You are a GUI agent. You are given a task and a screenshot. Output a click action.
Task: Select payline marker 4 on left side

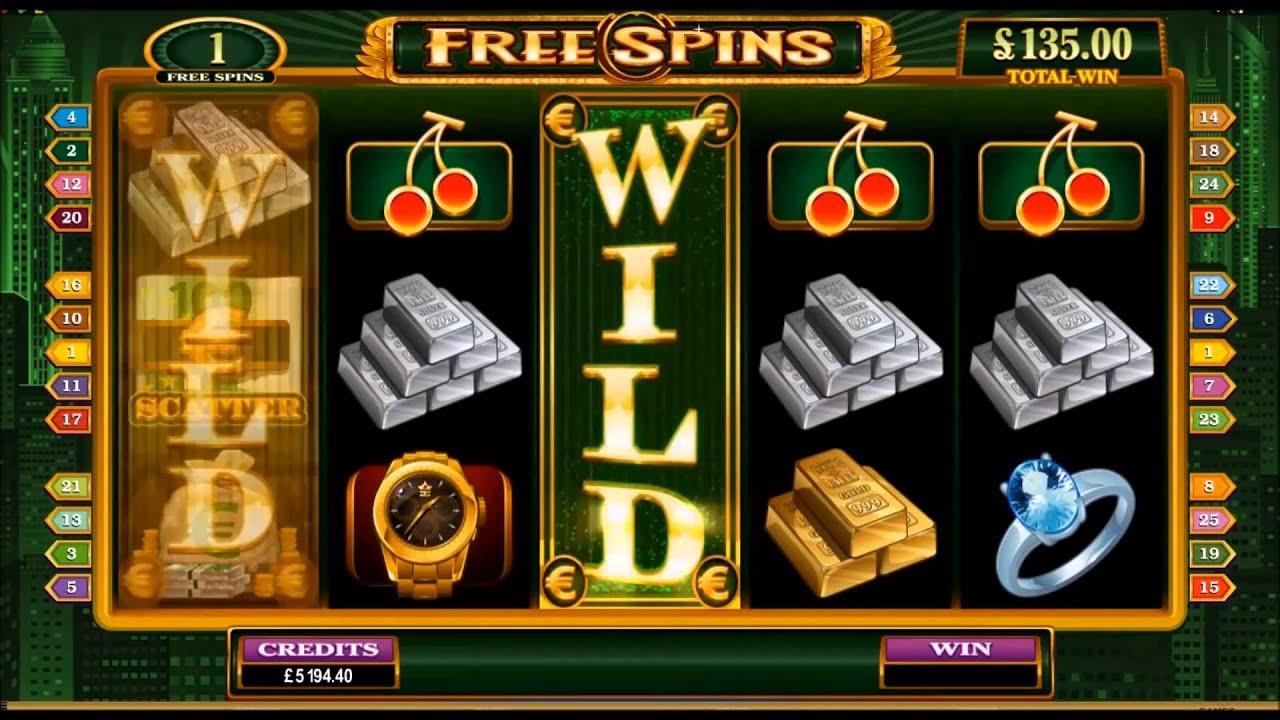pyautogui.click(x=69, y=117)
